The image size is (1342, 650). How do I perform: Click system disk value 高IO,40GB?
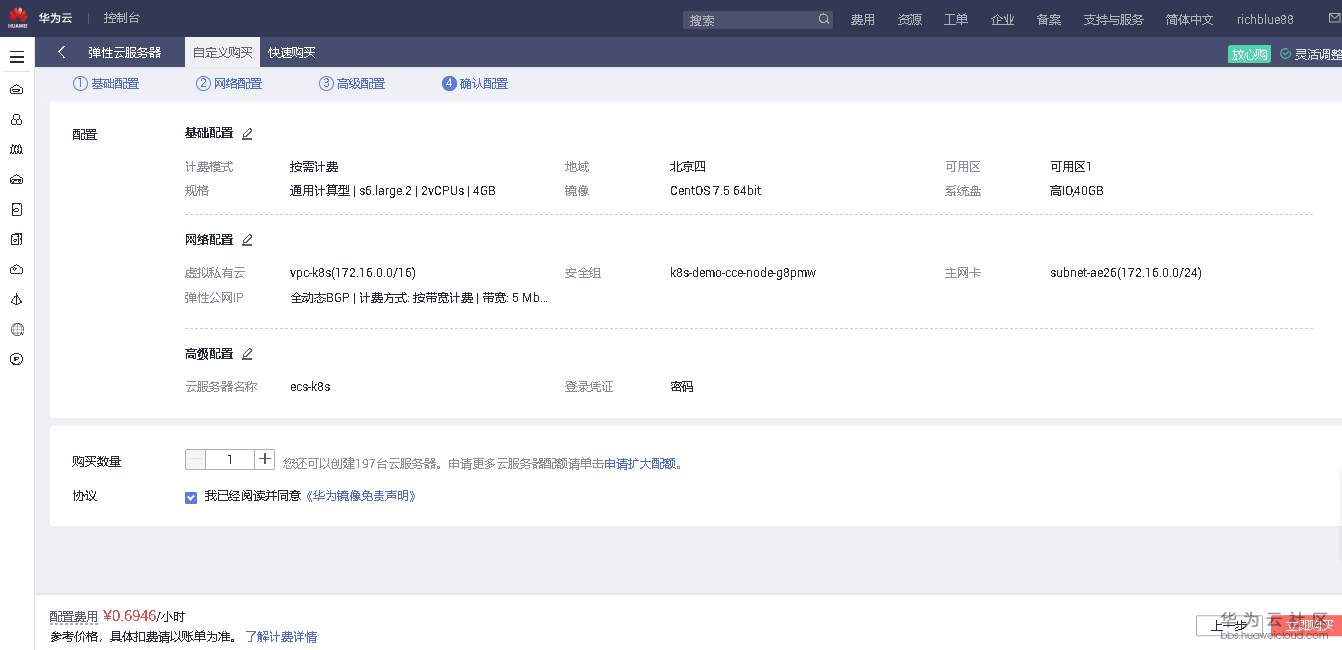(x=1077, y=190)
